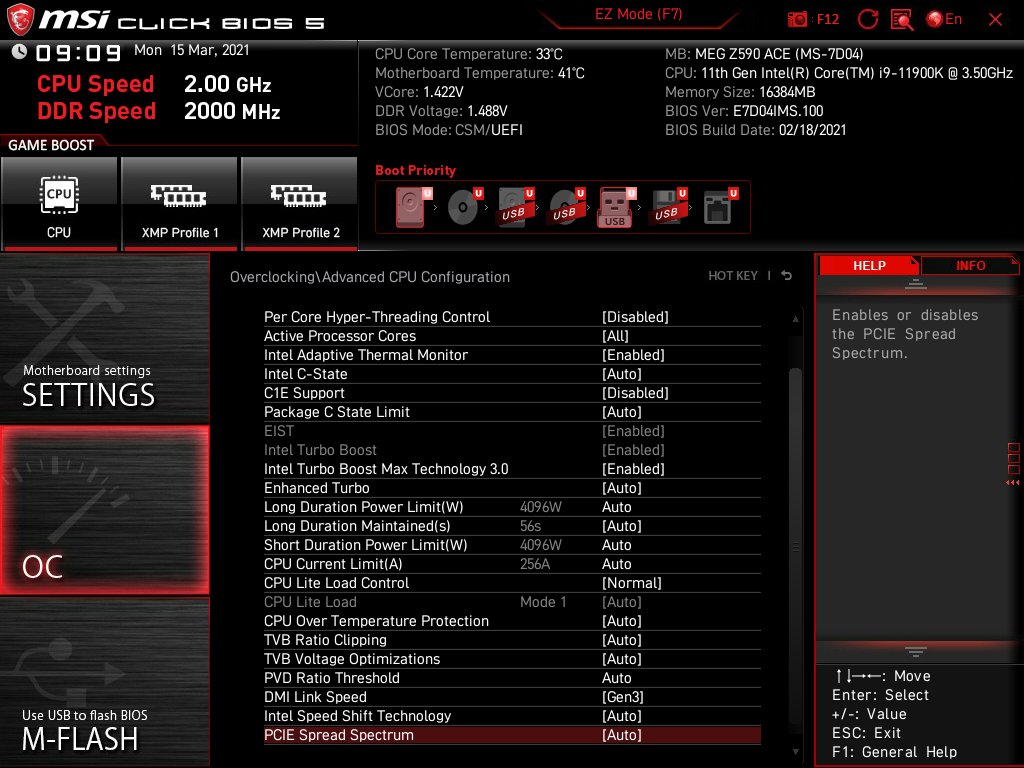Select the highlighted PCIE Spread Spectrum row
Image resolution: width=1024 pixels, height=768 pixels.
[x=512, y=735]
